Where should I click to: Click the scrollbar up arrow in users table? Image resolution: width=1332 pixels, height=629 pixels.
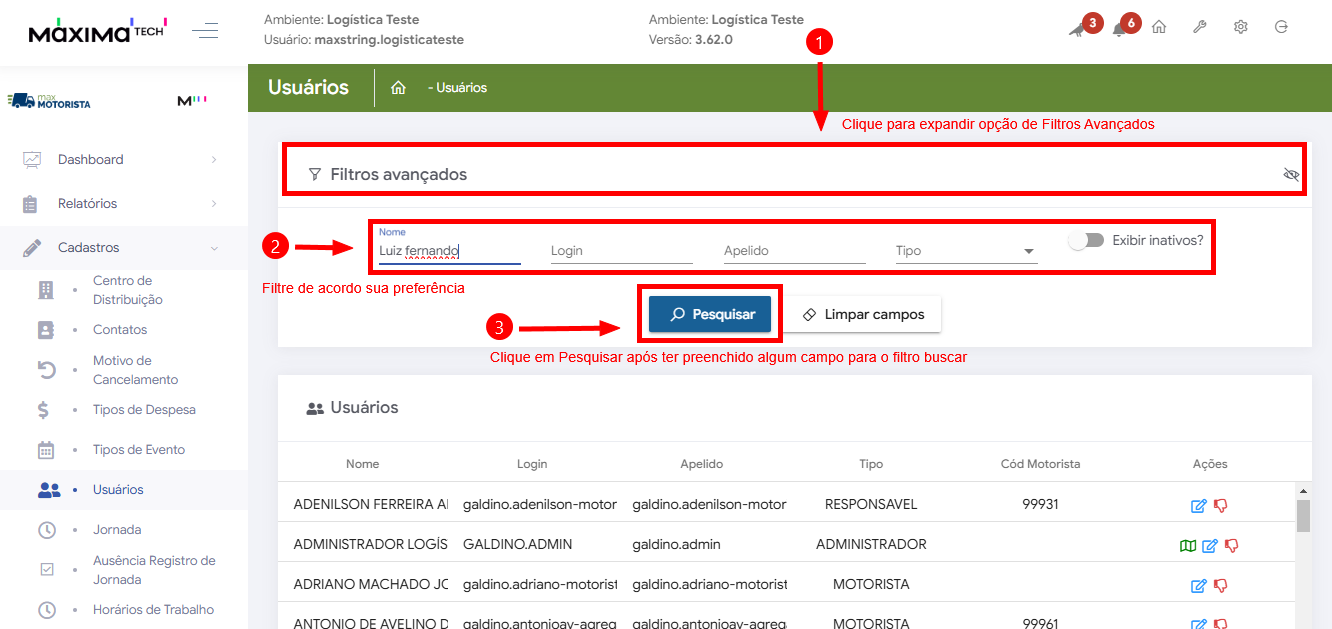tap(1303, 491)
